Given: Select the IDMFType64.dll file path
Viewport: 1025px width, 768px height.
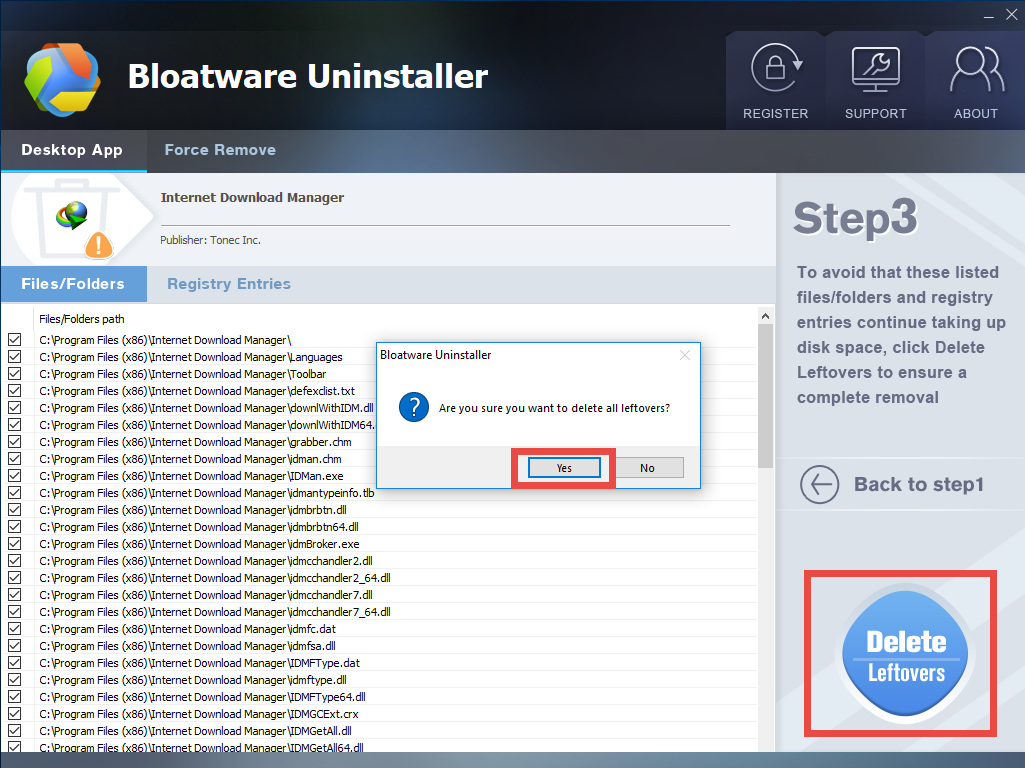Looking at the screenshot, I should click(203, 697).
